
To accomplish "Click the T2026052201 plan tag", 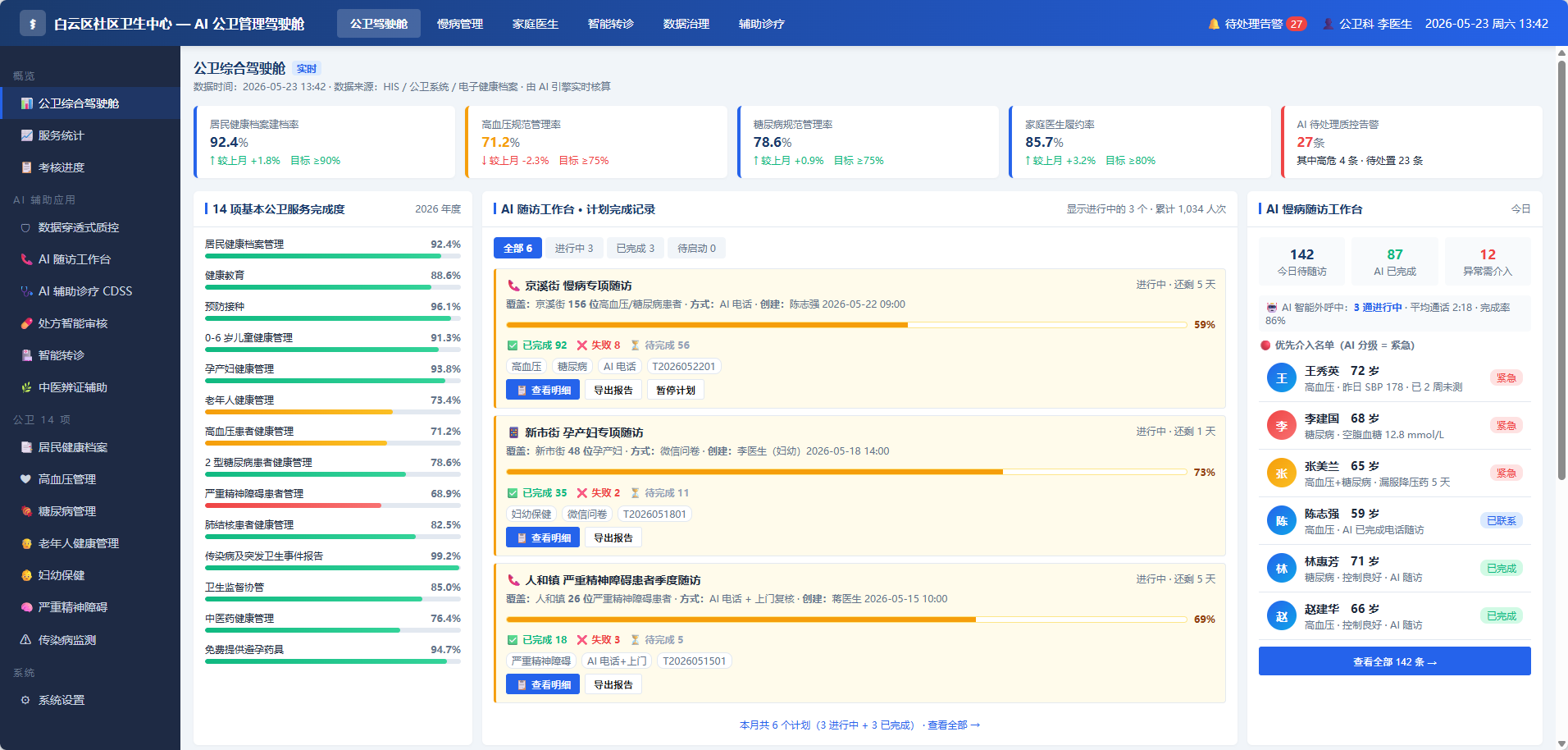I will click(684, 367).
